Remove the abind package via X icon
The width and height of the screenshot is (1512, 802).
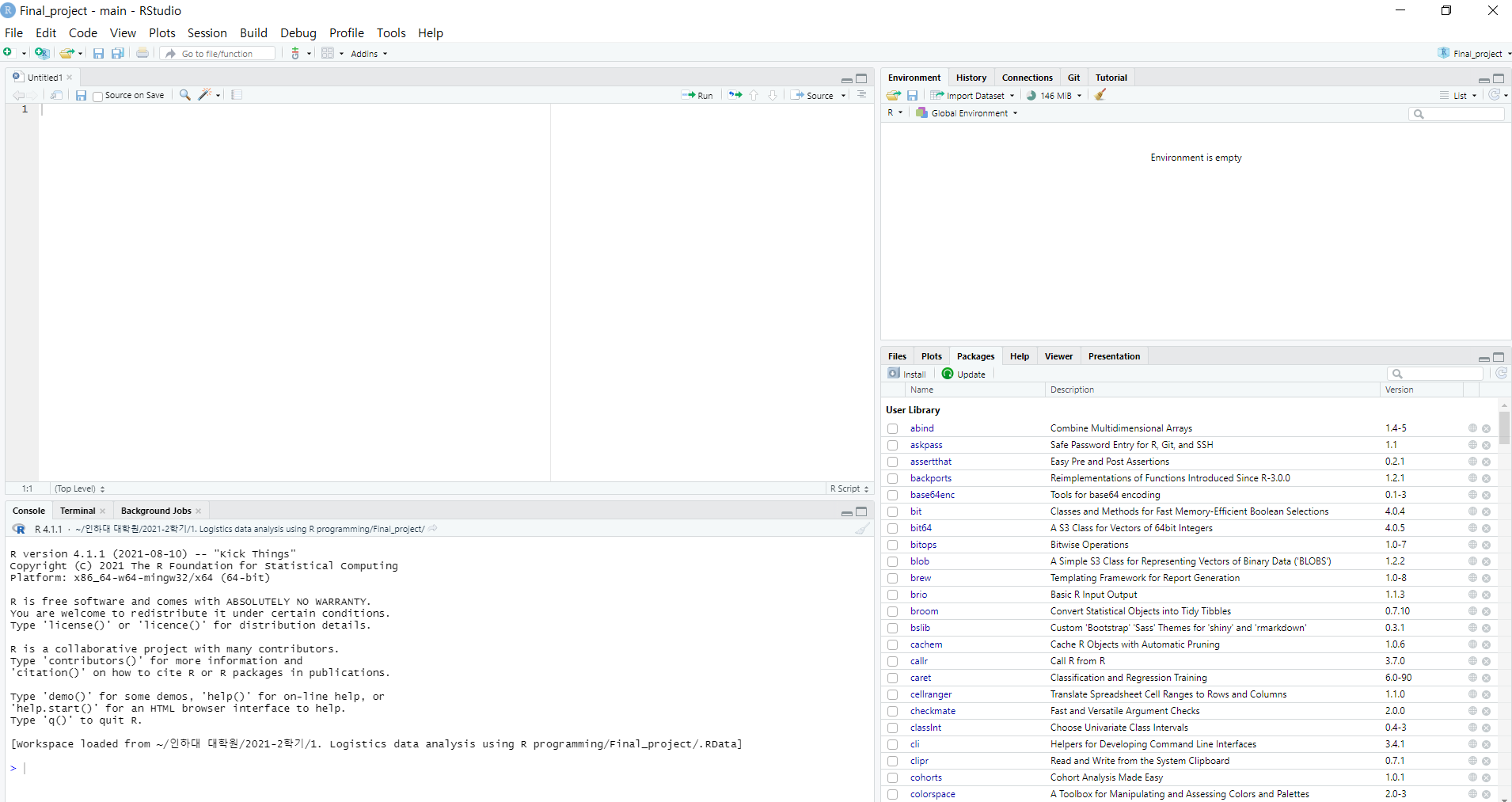[x=1486, y=428]
